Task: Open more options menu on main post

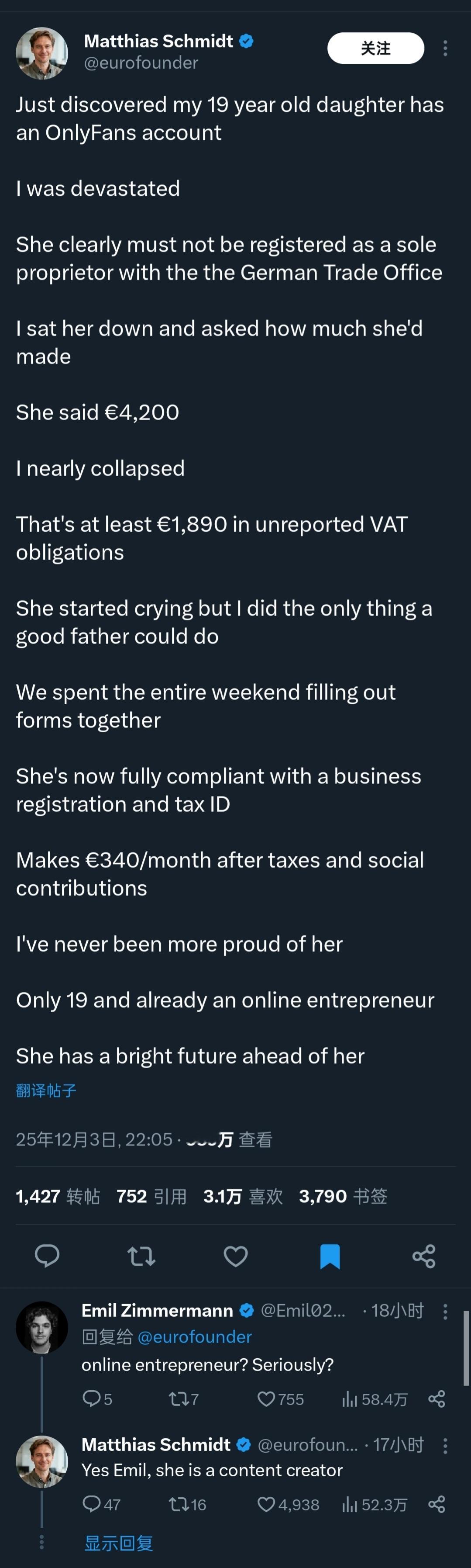Action: (x=445, y=48)
